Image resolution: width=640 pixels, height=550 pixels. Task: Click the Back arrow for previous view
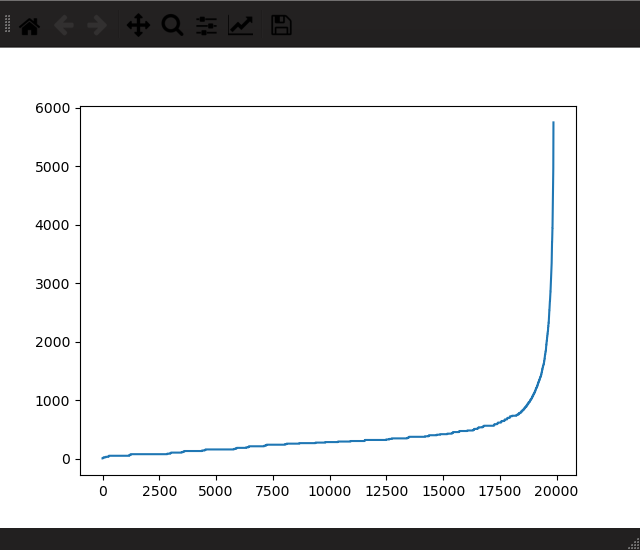[x=64, y=26]
